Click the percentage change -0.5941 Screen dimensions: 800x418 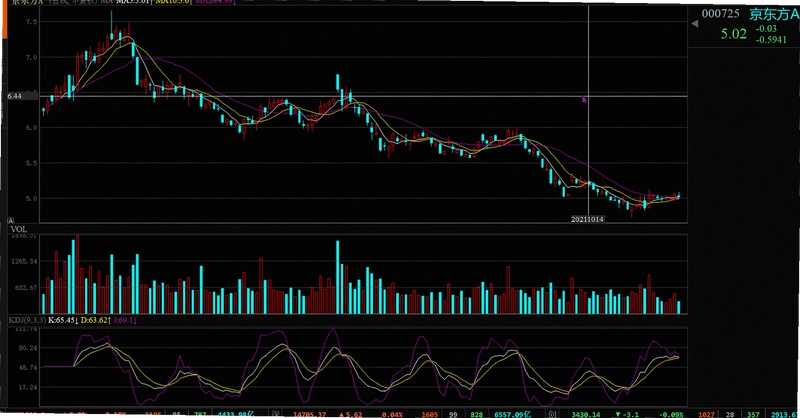pos(771,40)
